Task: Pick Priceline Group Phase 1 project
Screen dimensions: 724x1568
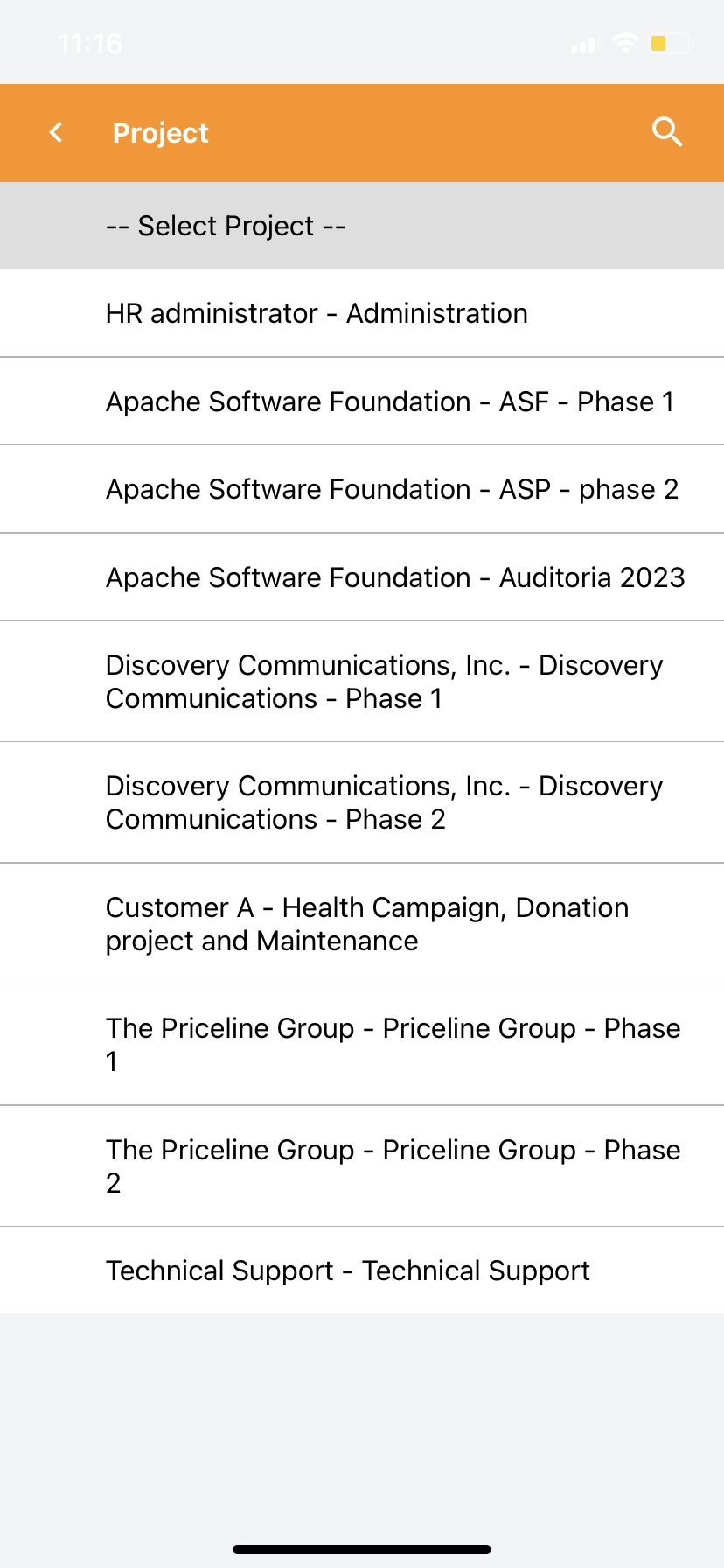Action: pos(393,1045)
